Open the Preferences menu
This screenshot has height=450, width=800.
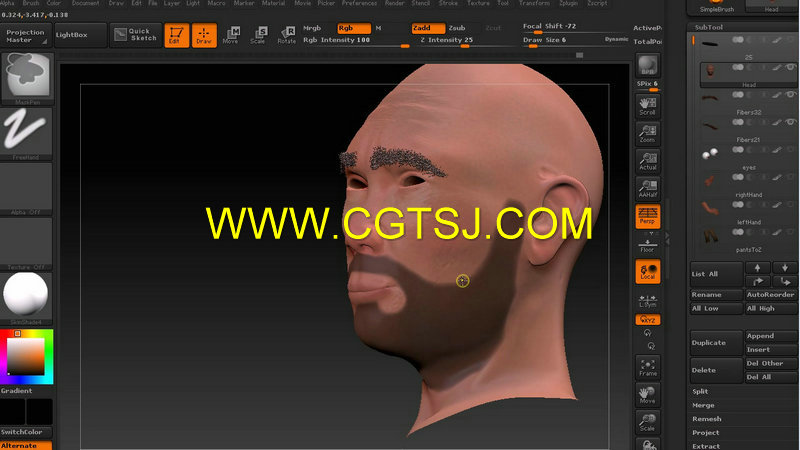(x=359, y=3)
